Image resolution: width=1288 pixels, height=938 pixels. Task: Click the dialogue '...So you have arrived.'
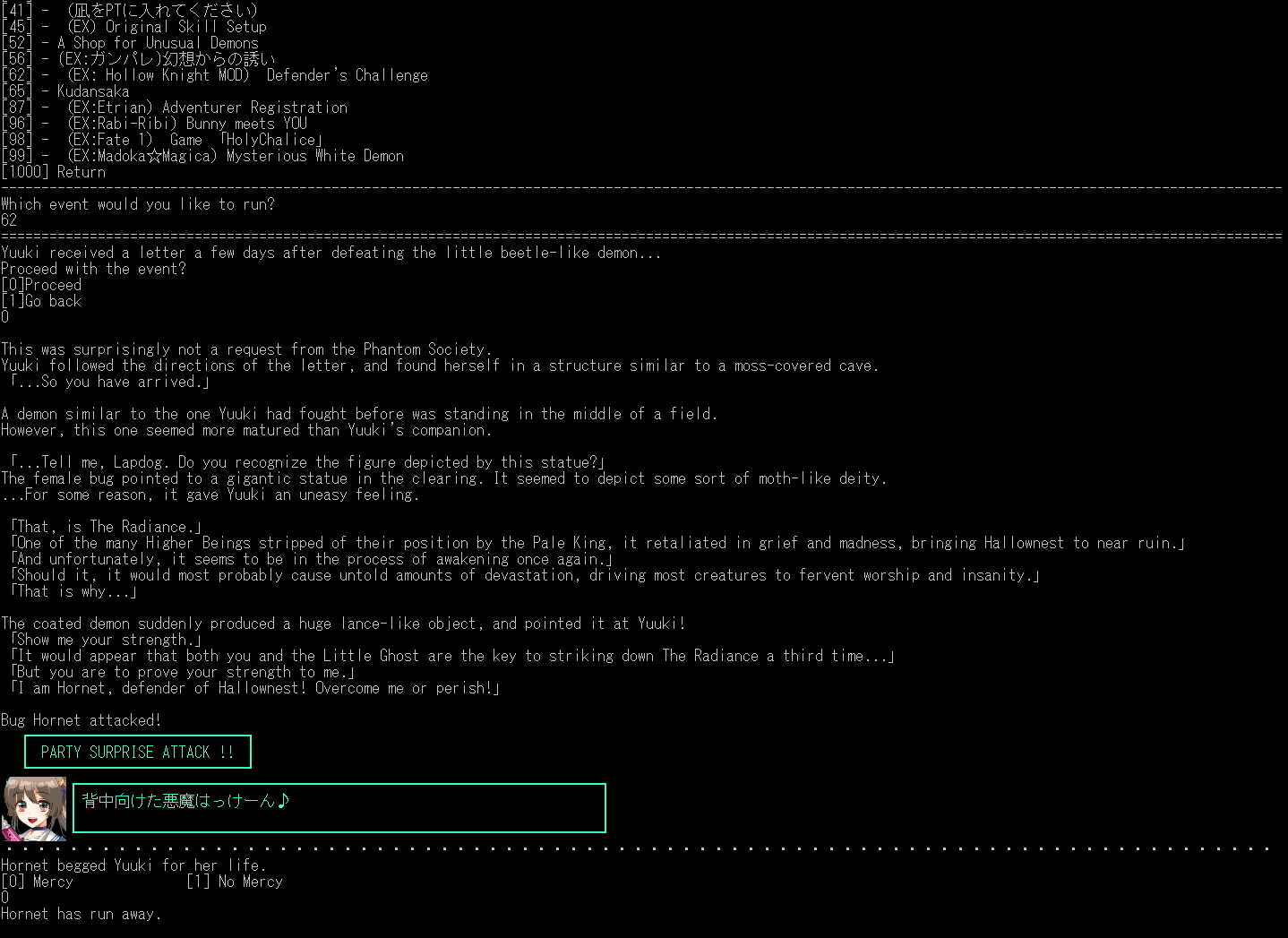[x=109, y=382]
